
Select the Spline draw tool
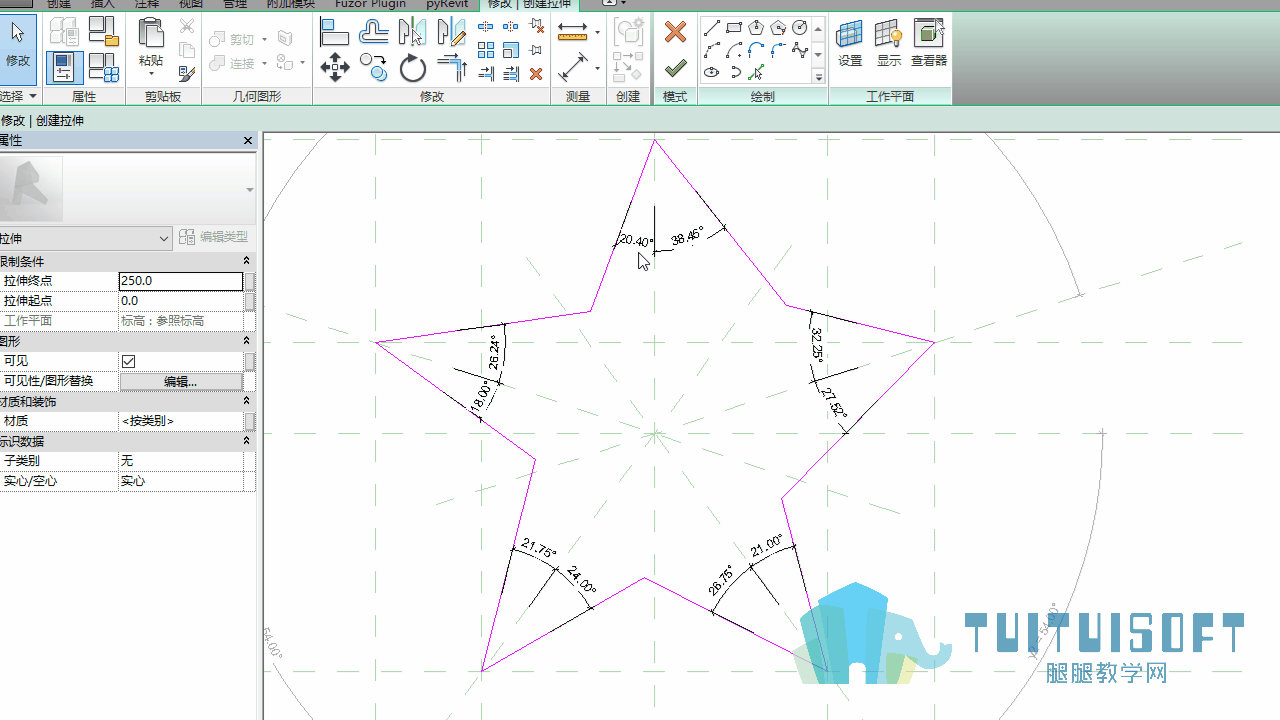click(x=800, y=50)
